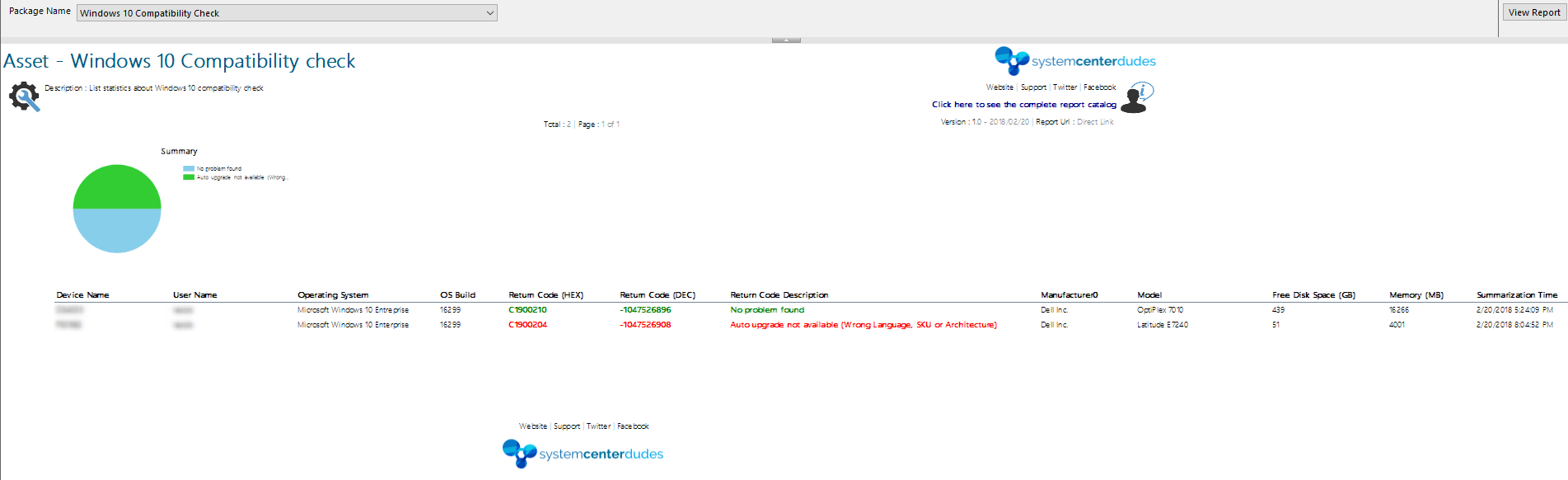Click the hex return code C1900204
1568x480 pixels.
tap(527, 325)
